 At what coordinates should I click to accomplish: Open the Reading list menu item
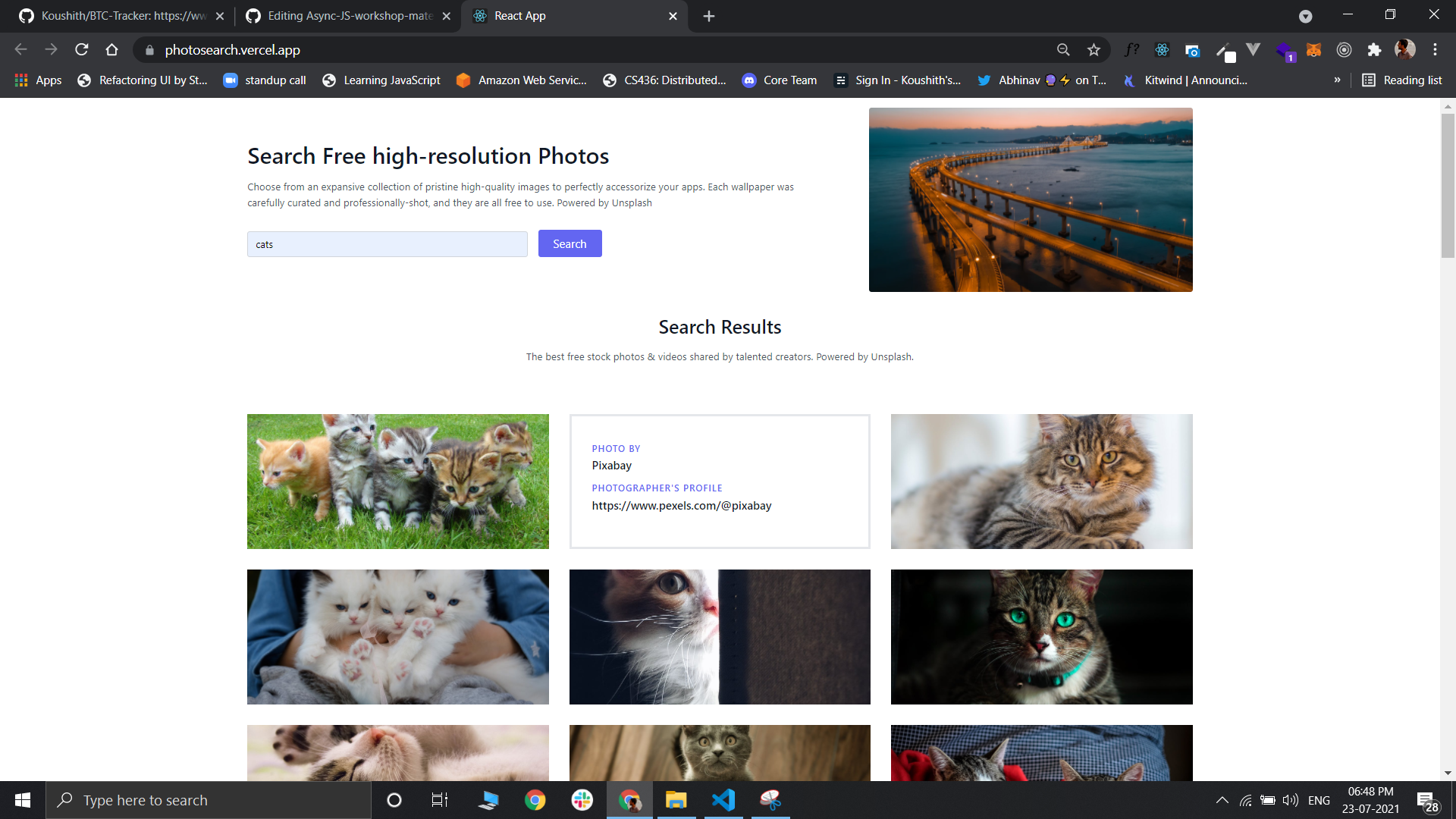coord(1401,80)
